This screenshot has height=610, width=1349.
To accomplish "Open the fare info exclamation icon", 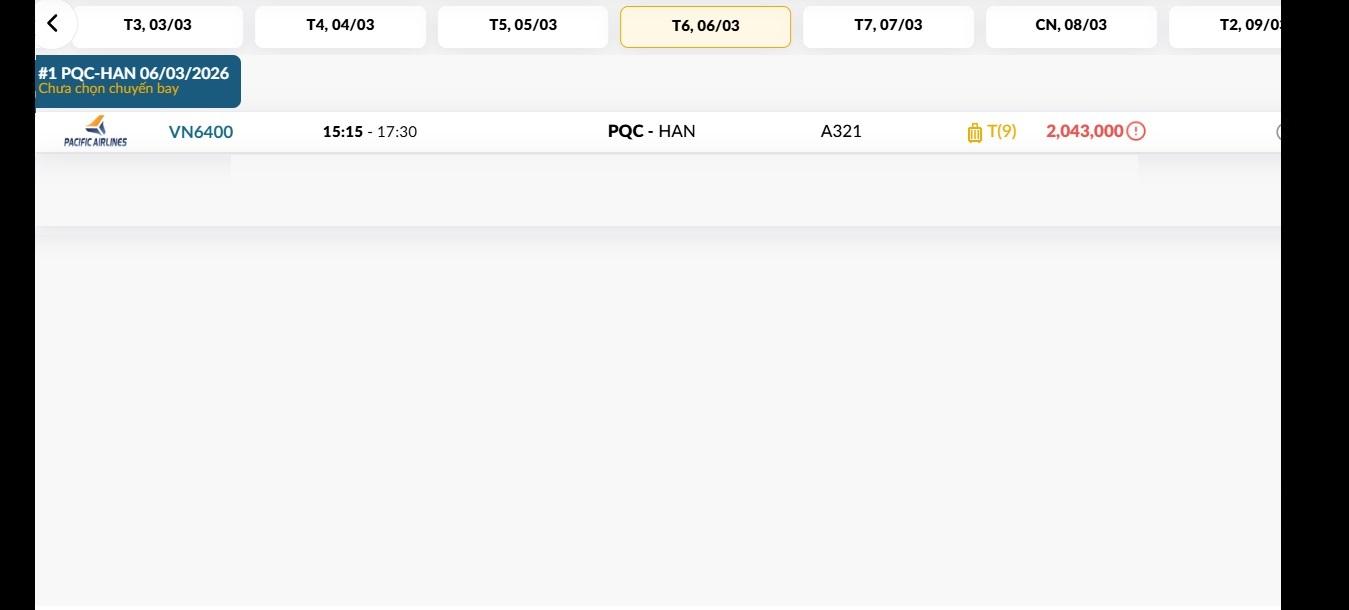I will tap(1136, 131).
